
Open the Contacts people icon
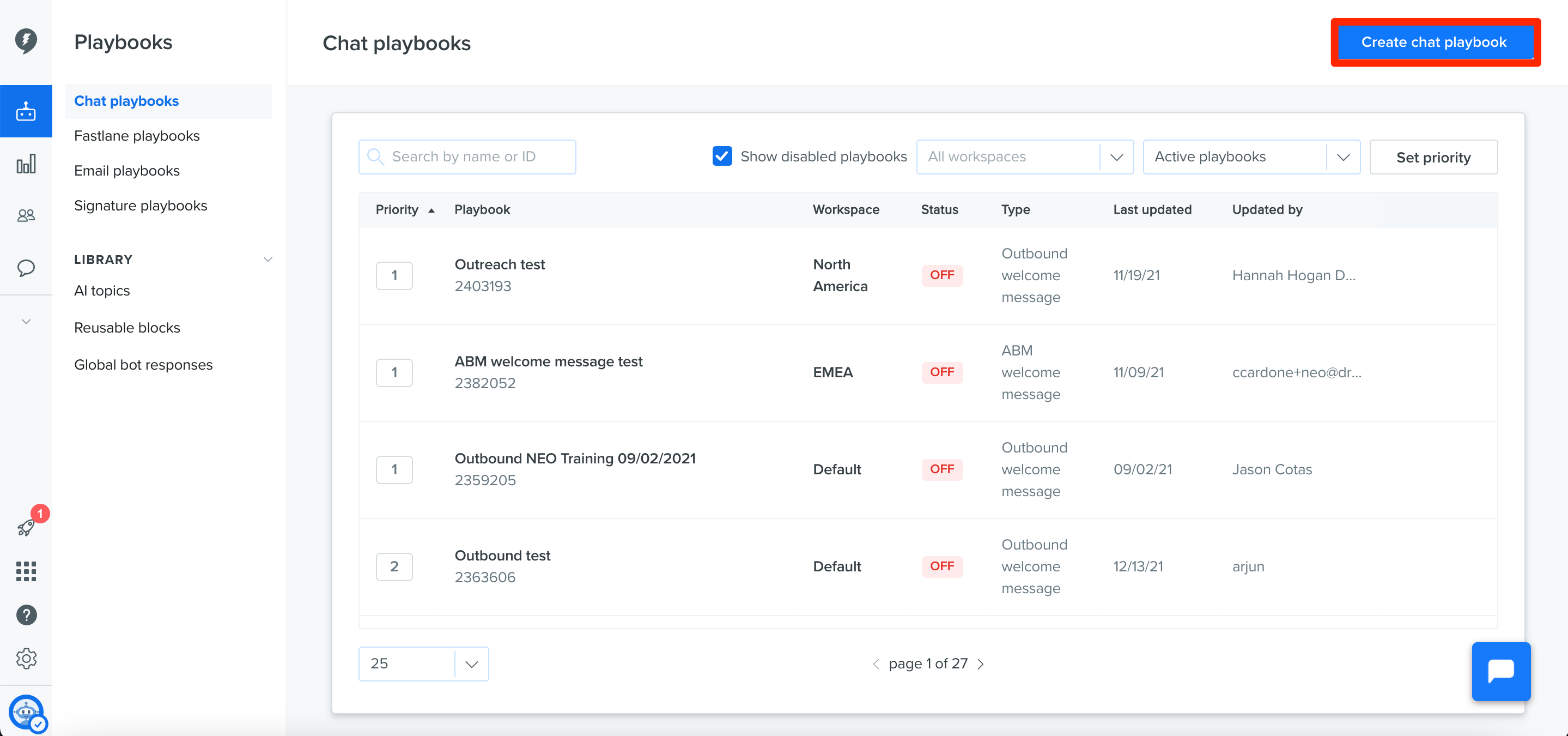pyautogui.click(x=26, y=216)
